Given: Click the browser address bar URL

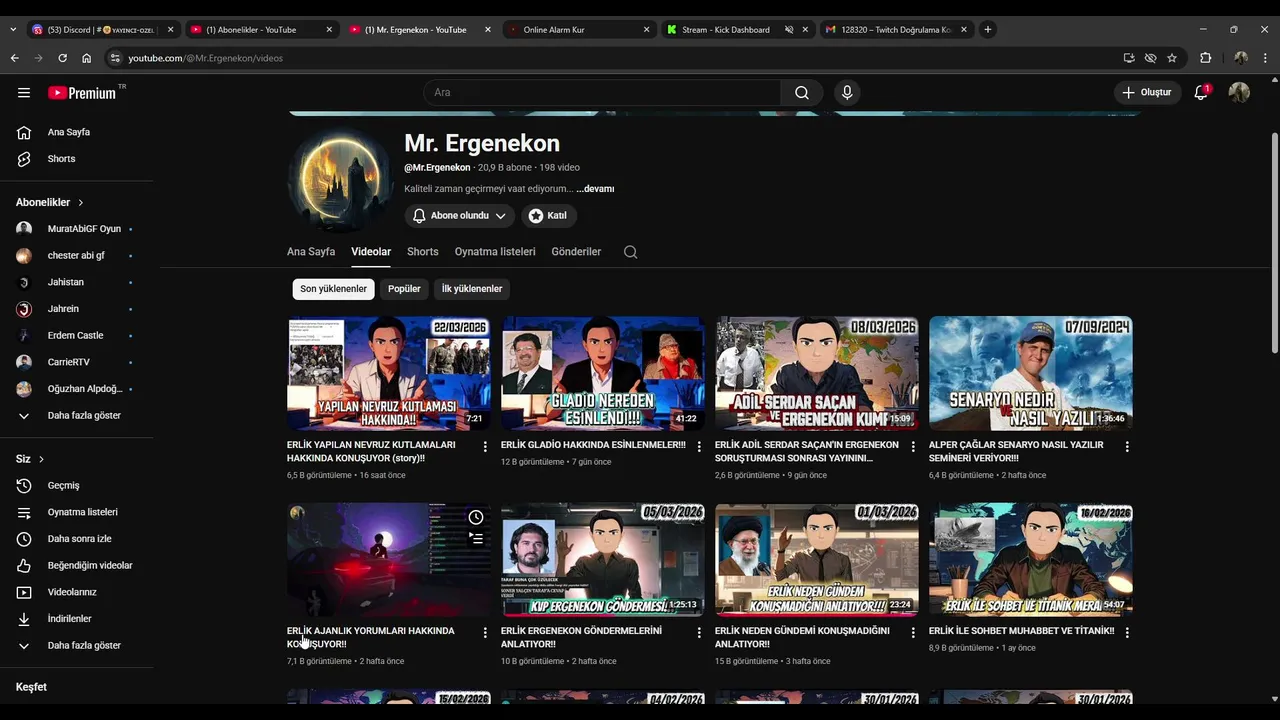Looking at the screenshot, I should pos(205,58).
